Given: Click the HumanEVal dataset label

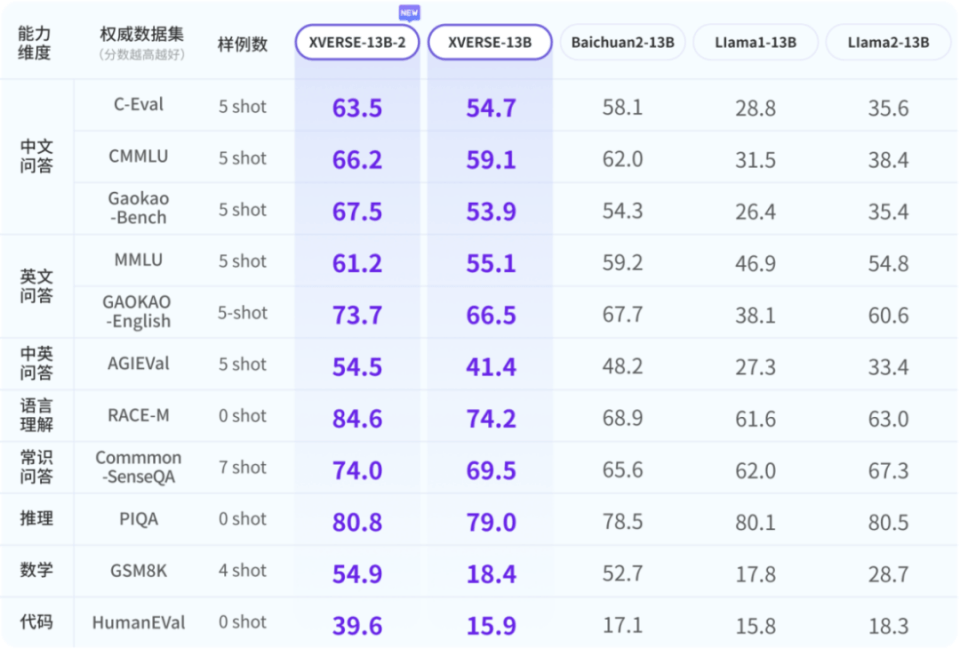Looking at the screenshot, I should click(x=138, y=622).
